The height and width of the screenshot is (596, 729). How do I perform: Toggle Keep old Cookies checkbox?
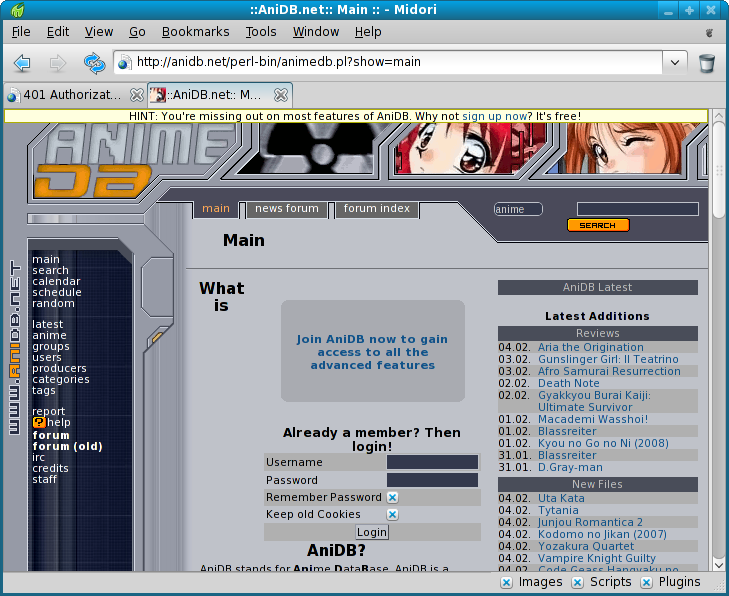[392, 515]
